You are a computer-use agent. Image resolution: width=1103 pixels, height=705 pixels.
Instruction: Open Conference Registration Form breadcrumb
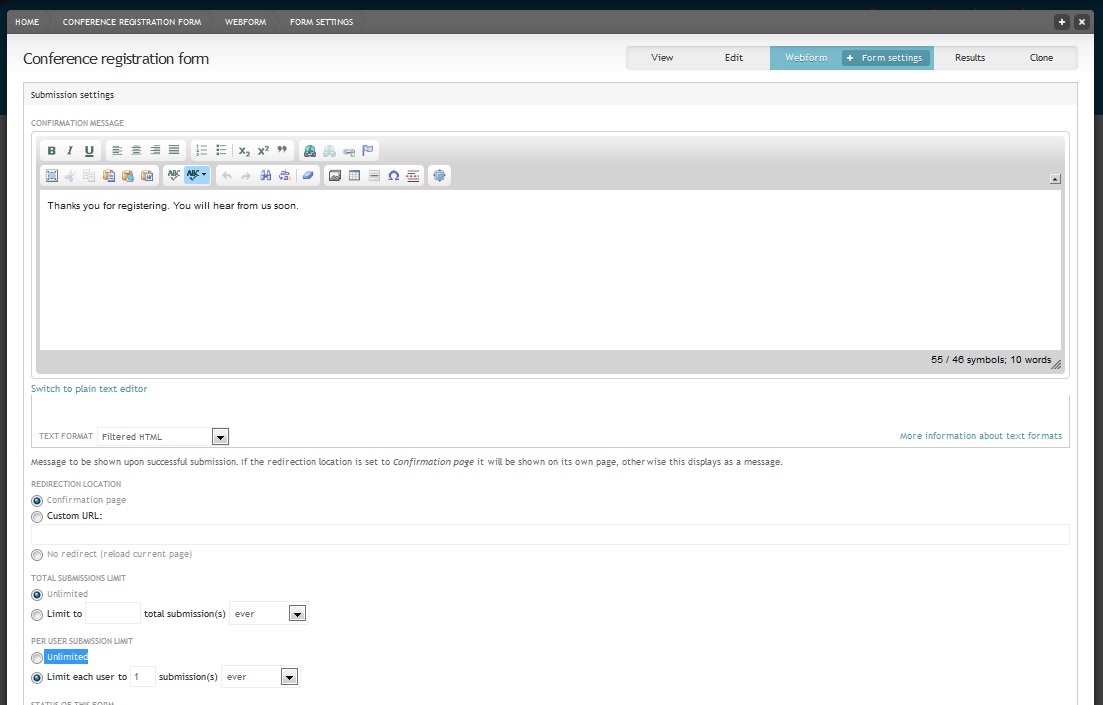[x=132, y=22]
